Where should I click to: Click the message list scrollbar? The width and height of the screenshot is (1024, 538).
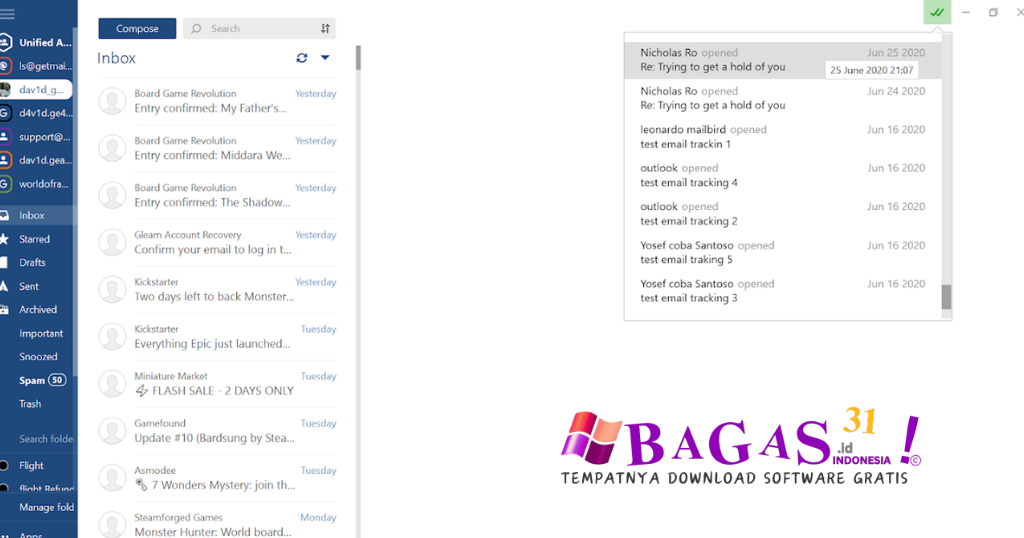point(358,57)
